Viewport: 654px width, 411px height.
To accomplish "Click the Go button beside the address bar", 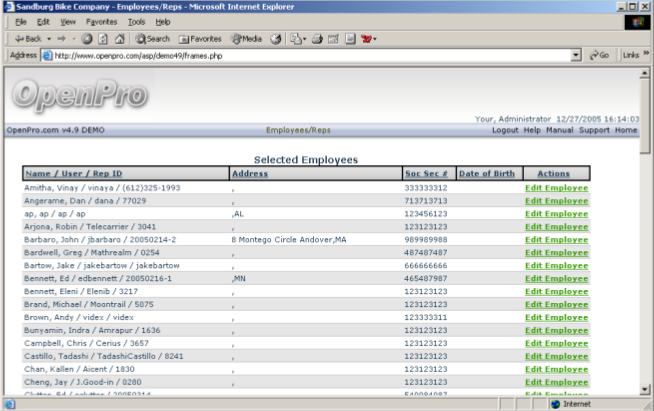I will [x=599, y=56].
